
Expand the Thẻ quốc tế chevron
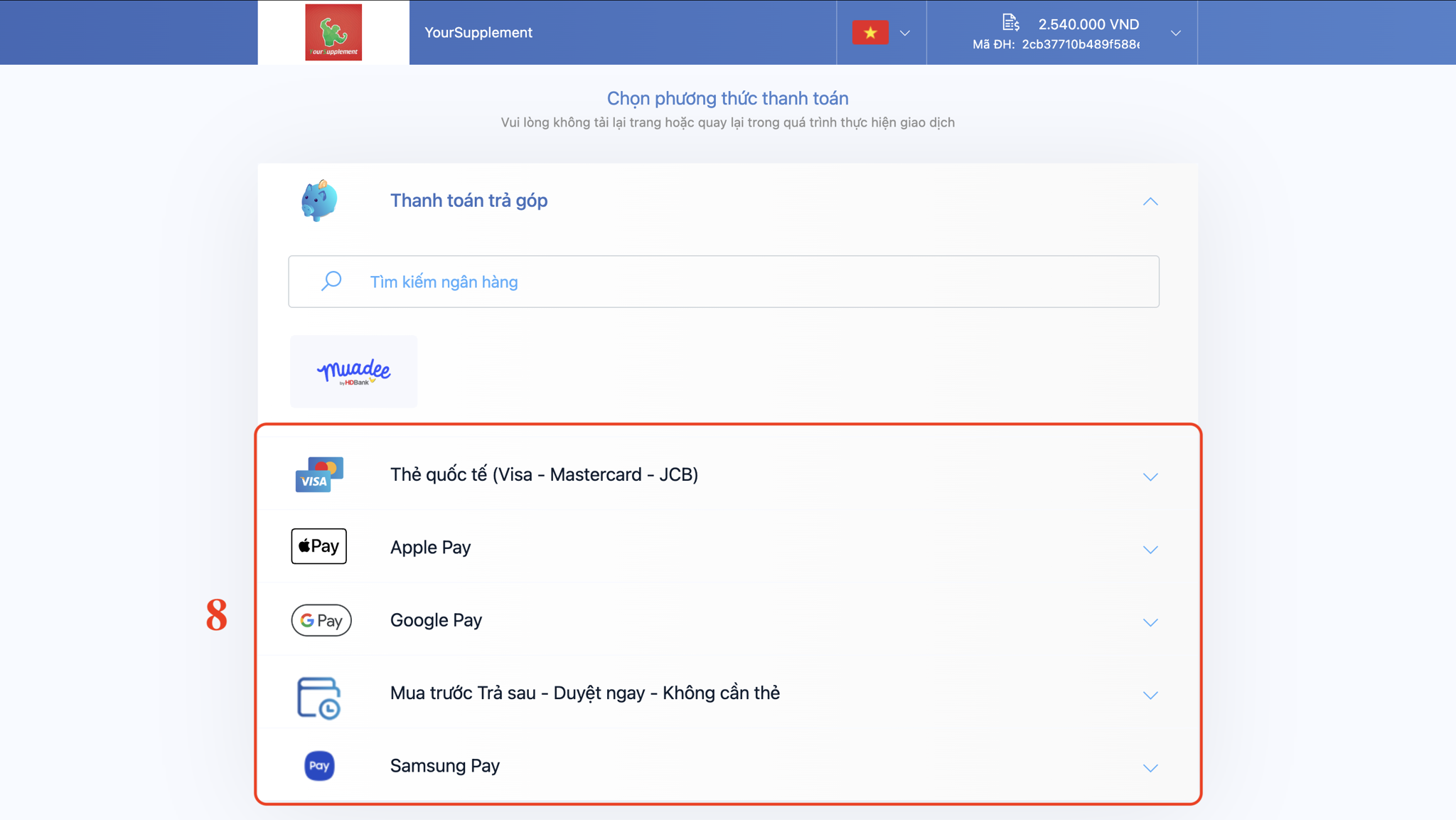1150,476
